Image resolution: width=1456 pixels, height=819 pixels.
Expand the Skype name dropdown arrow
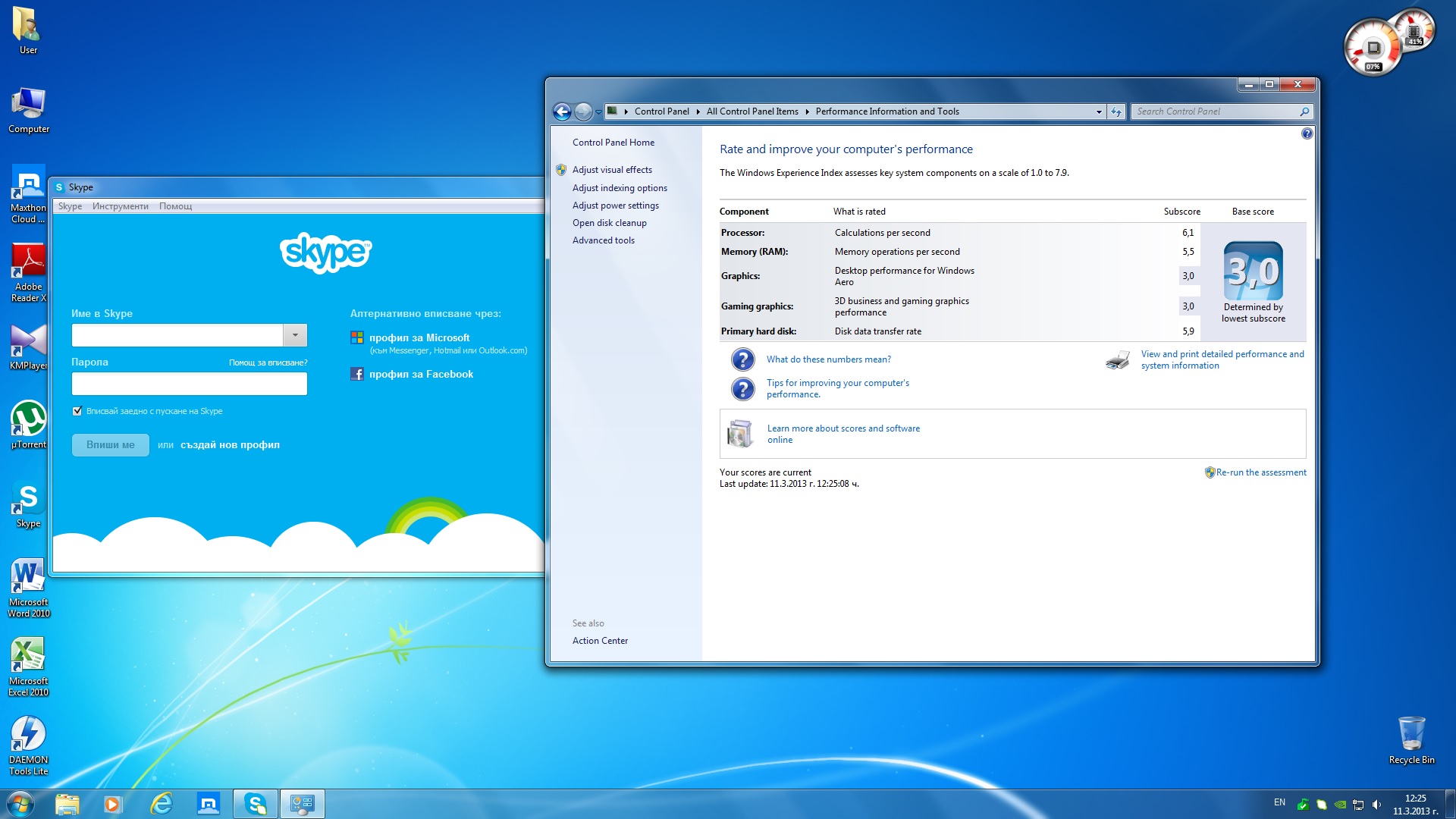pos(295,335)
